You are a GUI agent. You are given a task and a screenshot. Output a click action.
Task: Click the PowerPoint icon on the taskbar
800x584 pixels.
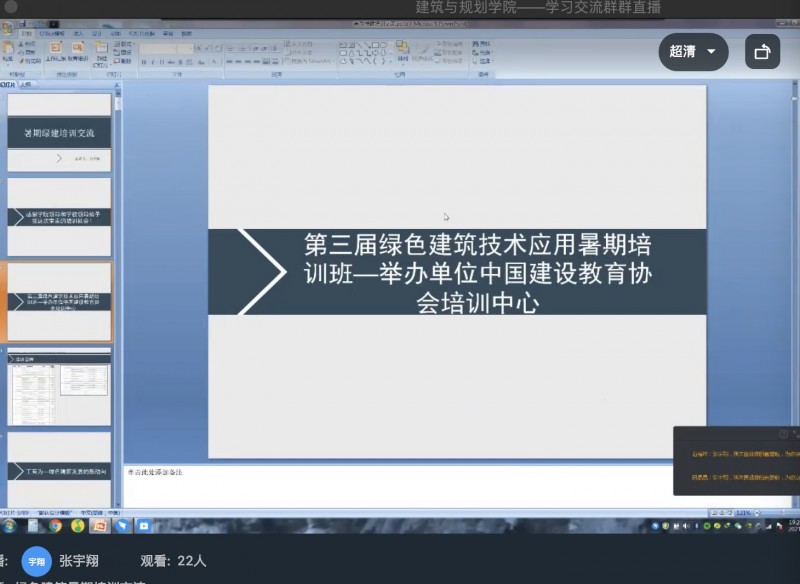tap(99, 525)
